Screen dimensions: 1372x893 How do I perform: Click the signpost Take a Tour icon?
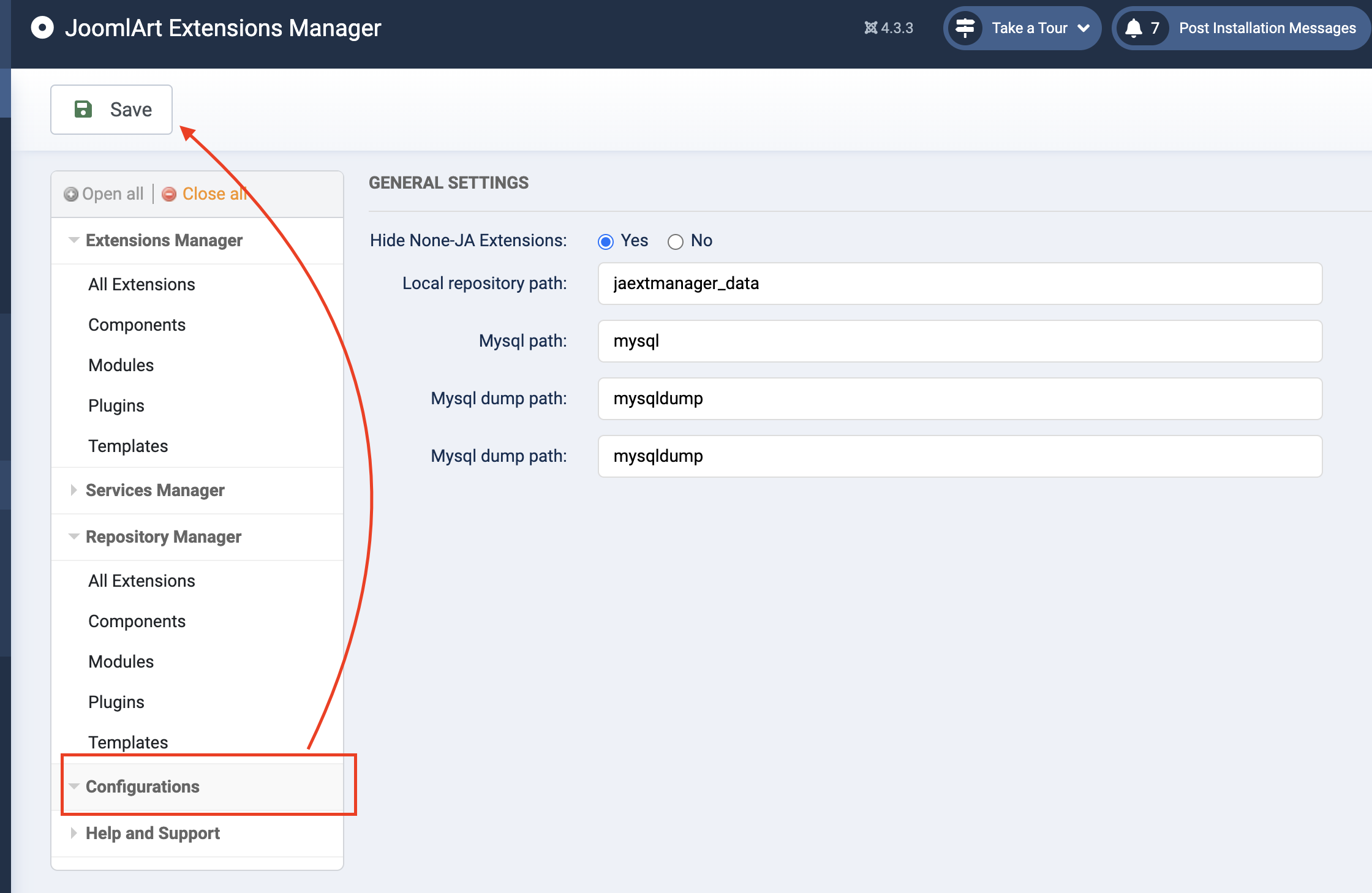(x=965, y=28)
